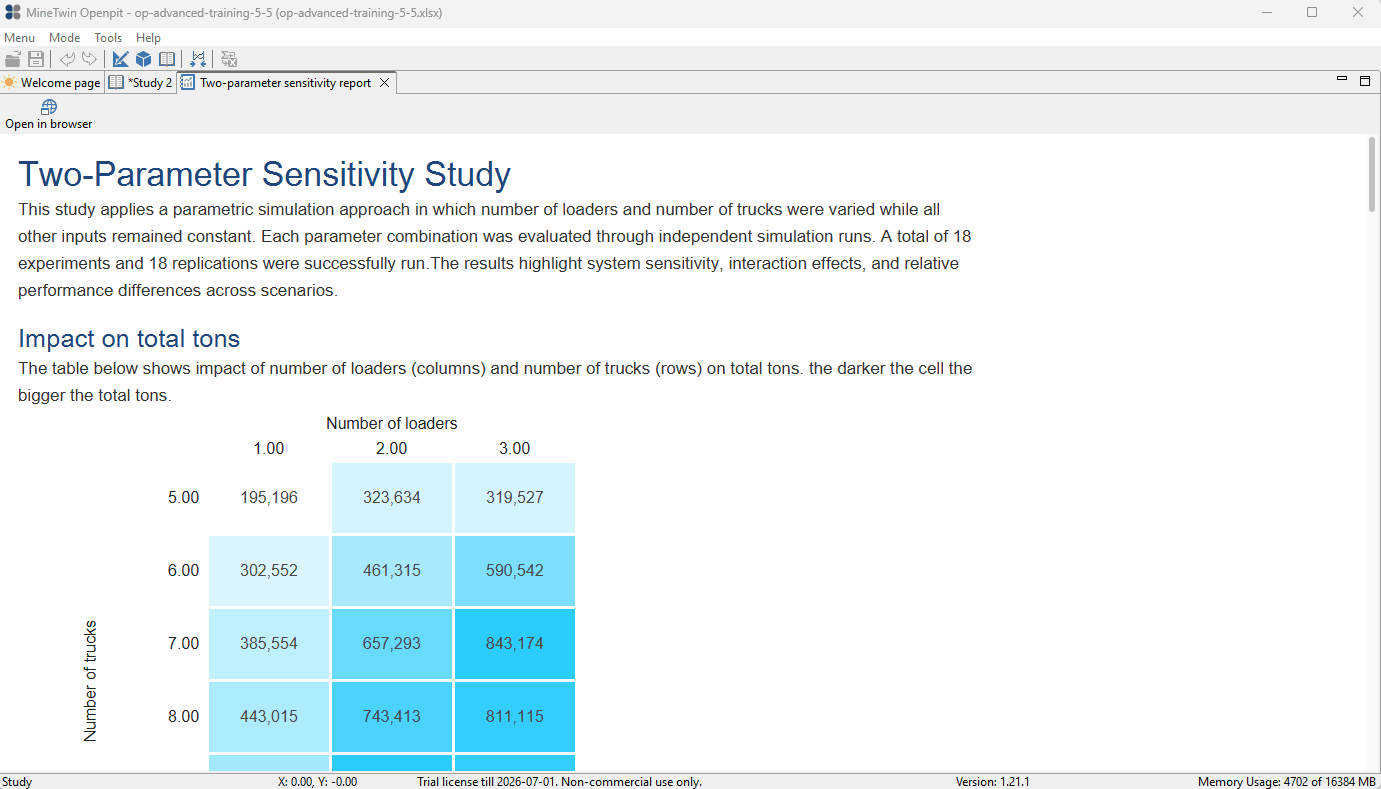Image resolution: width=1381 pixels, height=789 pixels.
Task: Click the column header 3.00
Action: 515,448
